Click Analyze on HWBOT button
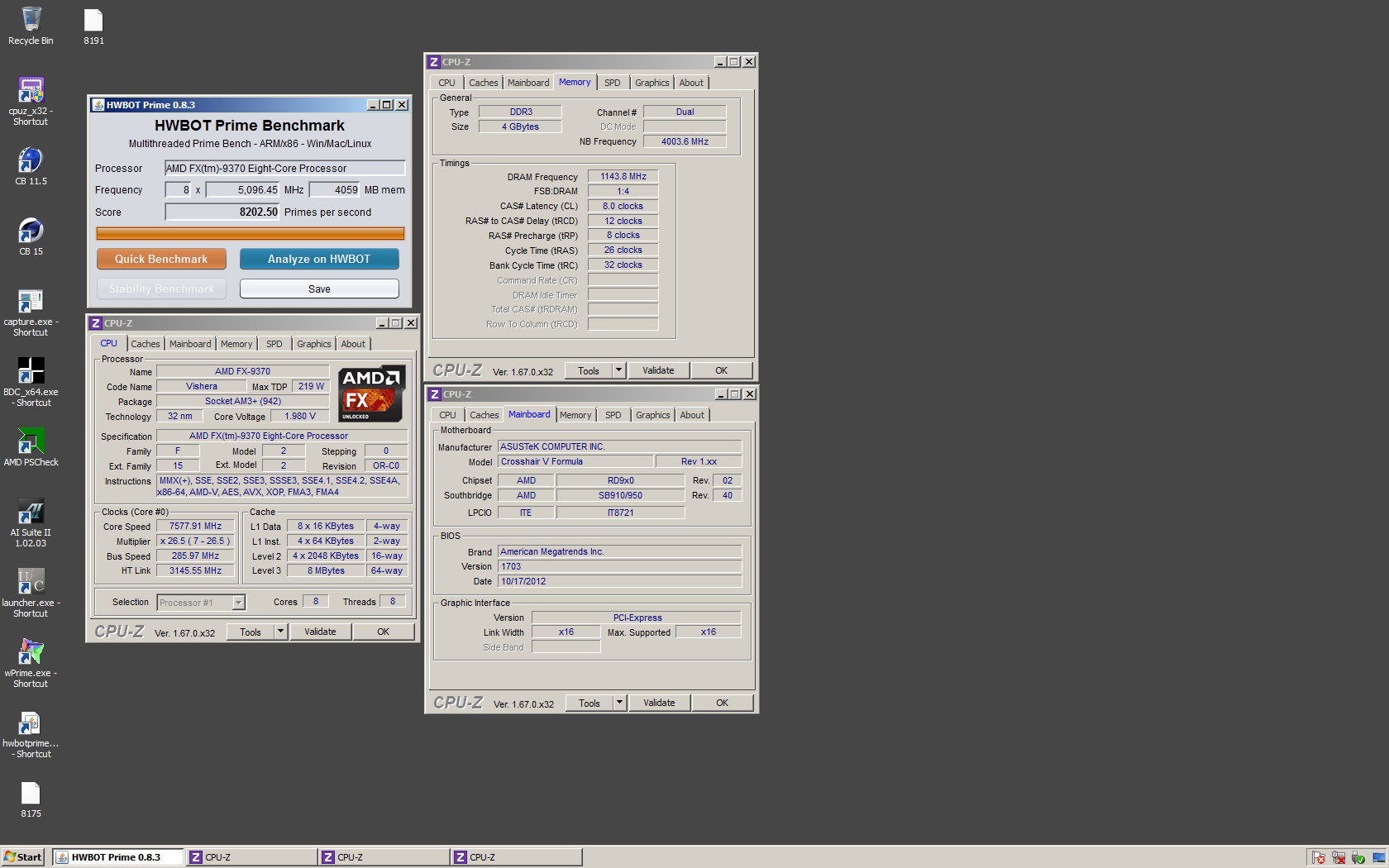The width and height of the screenshot is (1389, 868). [319, 259]
